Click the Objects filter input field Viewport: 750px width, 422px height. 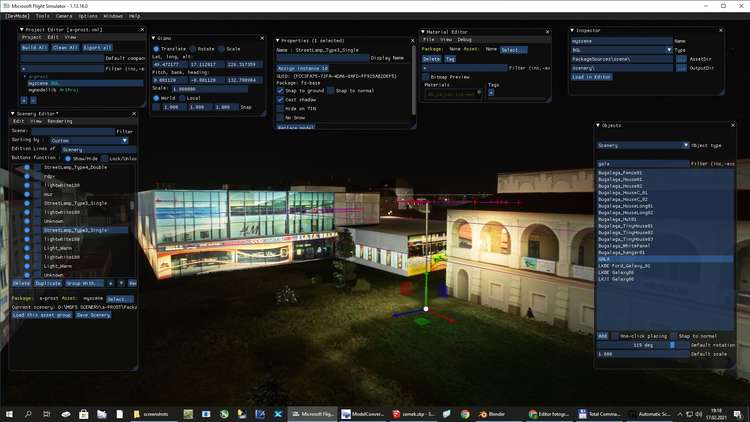coord(642,164)
